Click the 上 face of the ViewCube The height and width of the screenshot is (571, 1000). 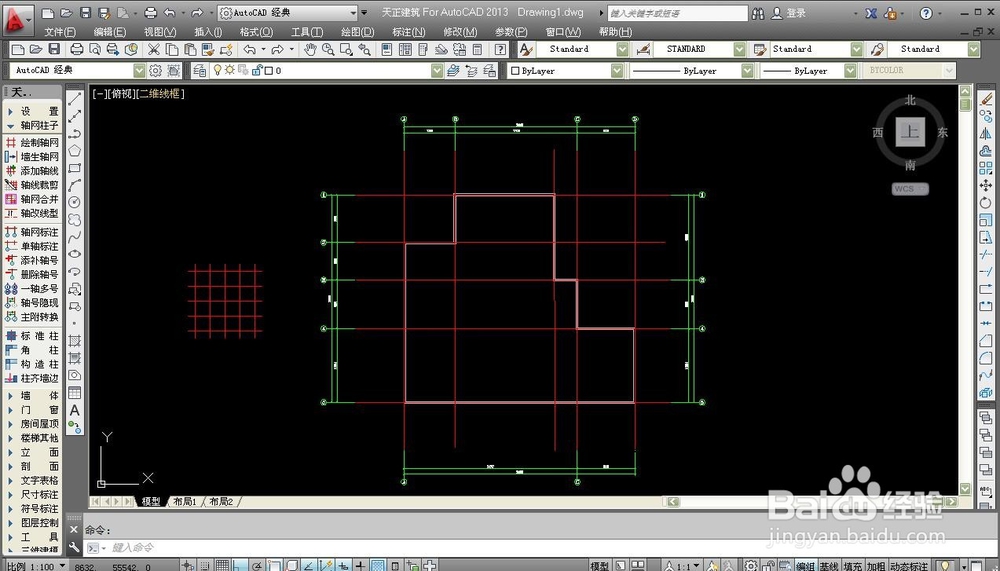[x=910, y=133]
